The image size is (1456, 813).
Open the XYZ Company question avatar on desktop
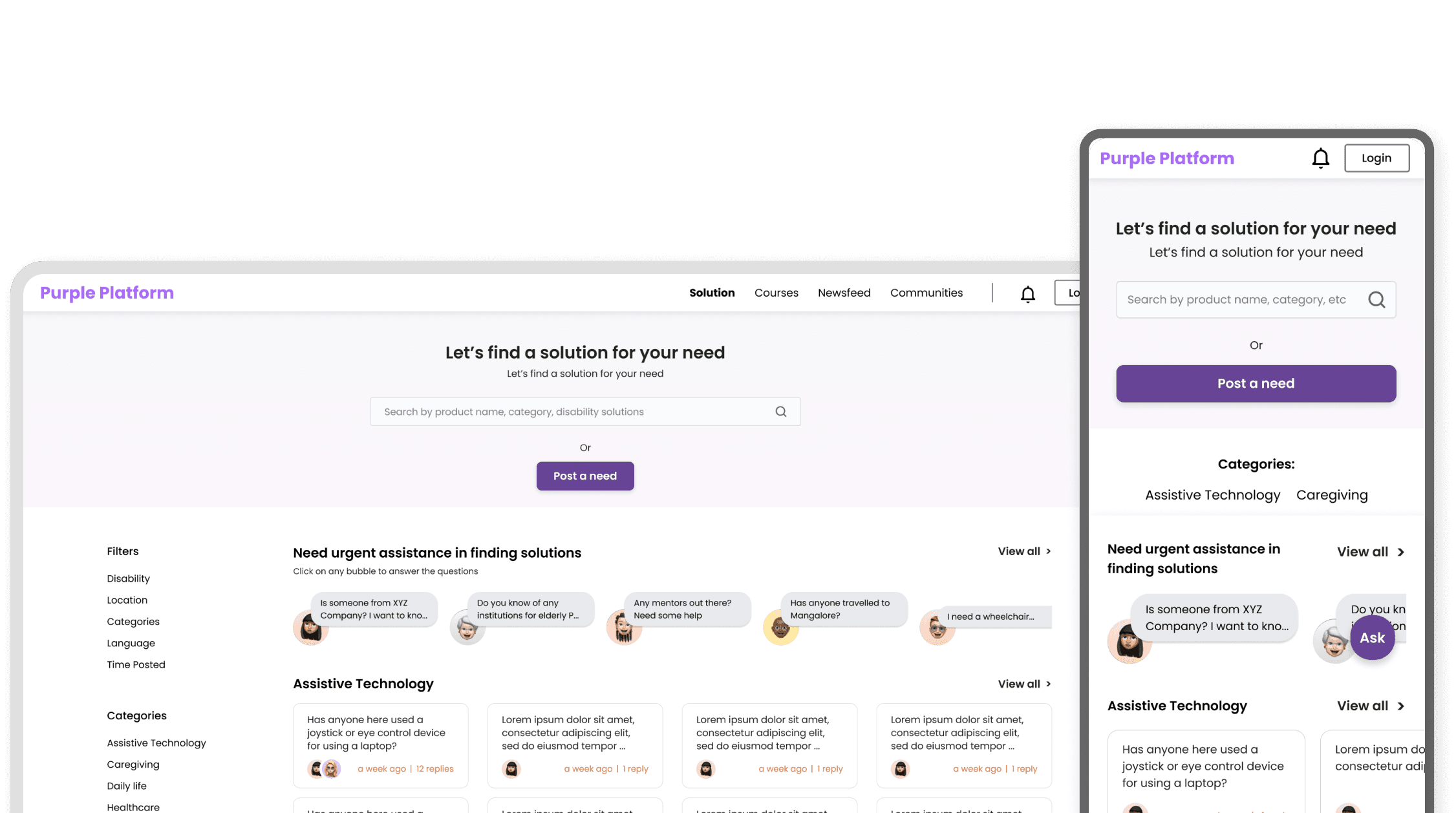pos(311,628)
